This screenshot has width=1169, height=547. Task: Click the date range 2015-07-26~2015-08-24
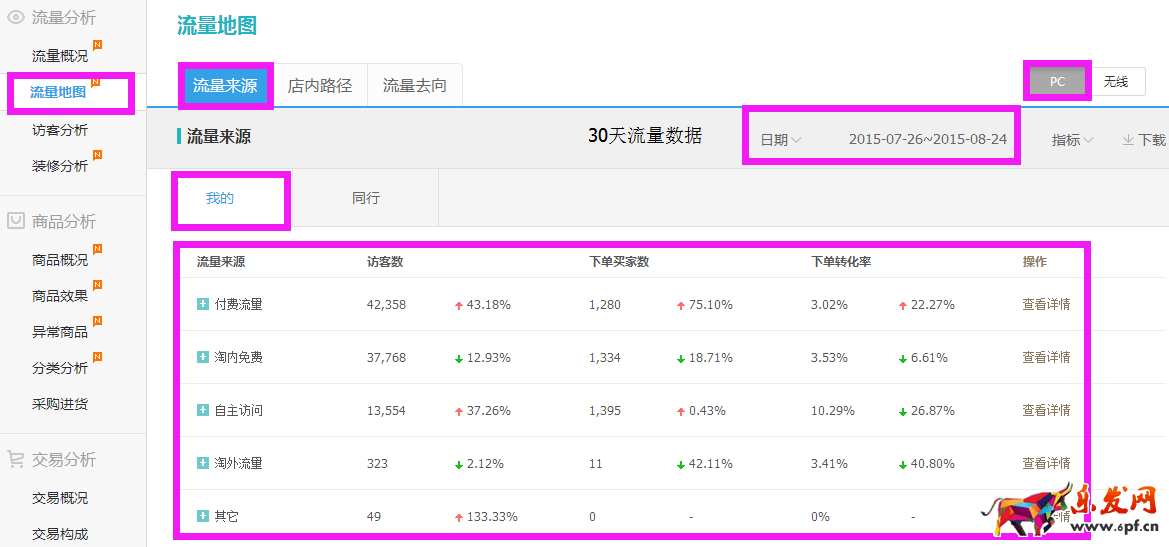click(927, 139)
